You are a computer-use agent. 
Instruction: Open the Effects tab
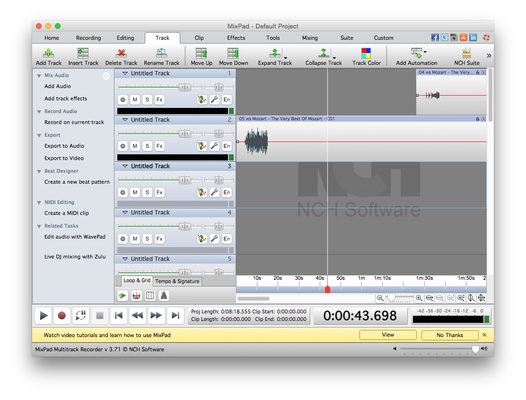236,38
